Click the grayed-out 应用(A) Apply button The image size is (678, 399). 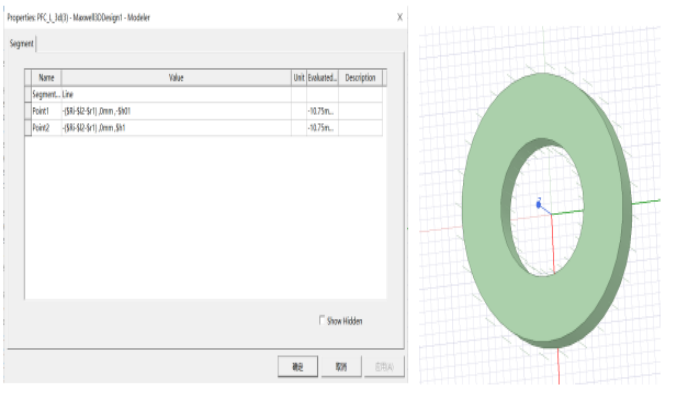[x=384, y=367]
